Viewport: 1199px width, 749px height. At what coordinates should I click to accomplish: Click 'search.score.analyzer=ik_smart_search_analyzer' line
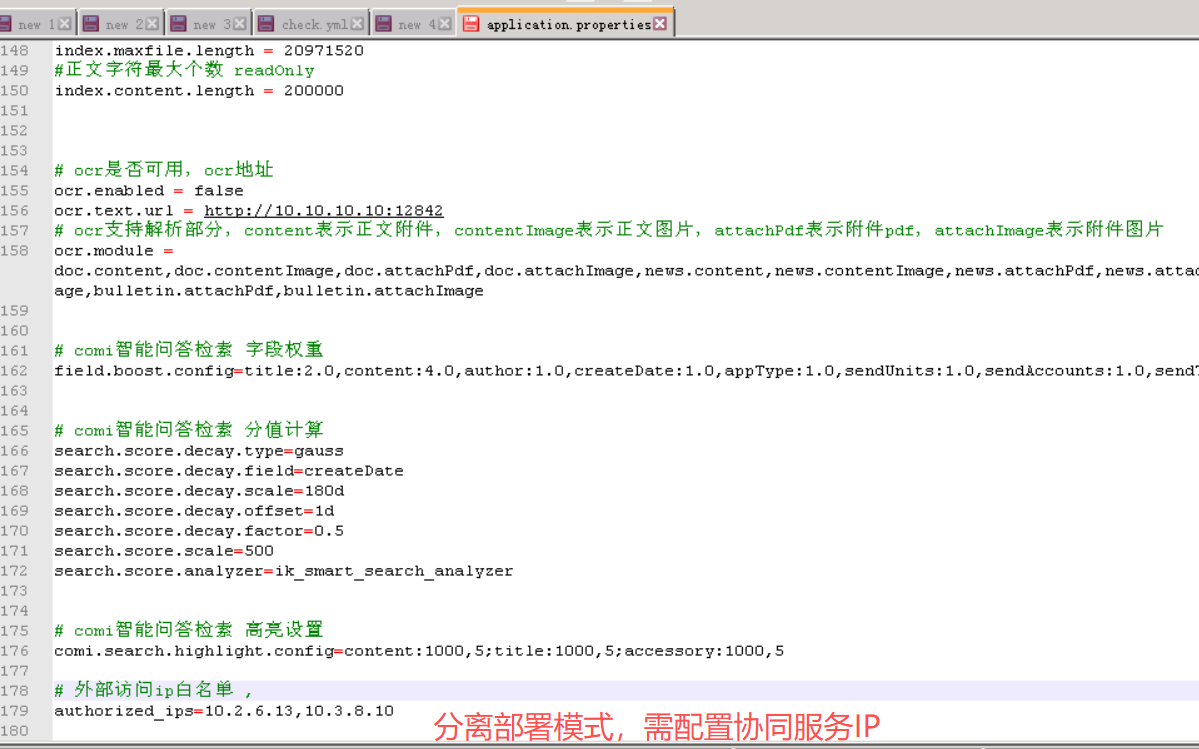pyautogui.click(x=284, y=571)
